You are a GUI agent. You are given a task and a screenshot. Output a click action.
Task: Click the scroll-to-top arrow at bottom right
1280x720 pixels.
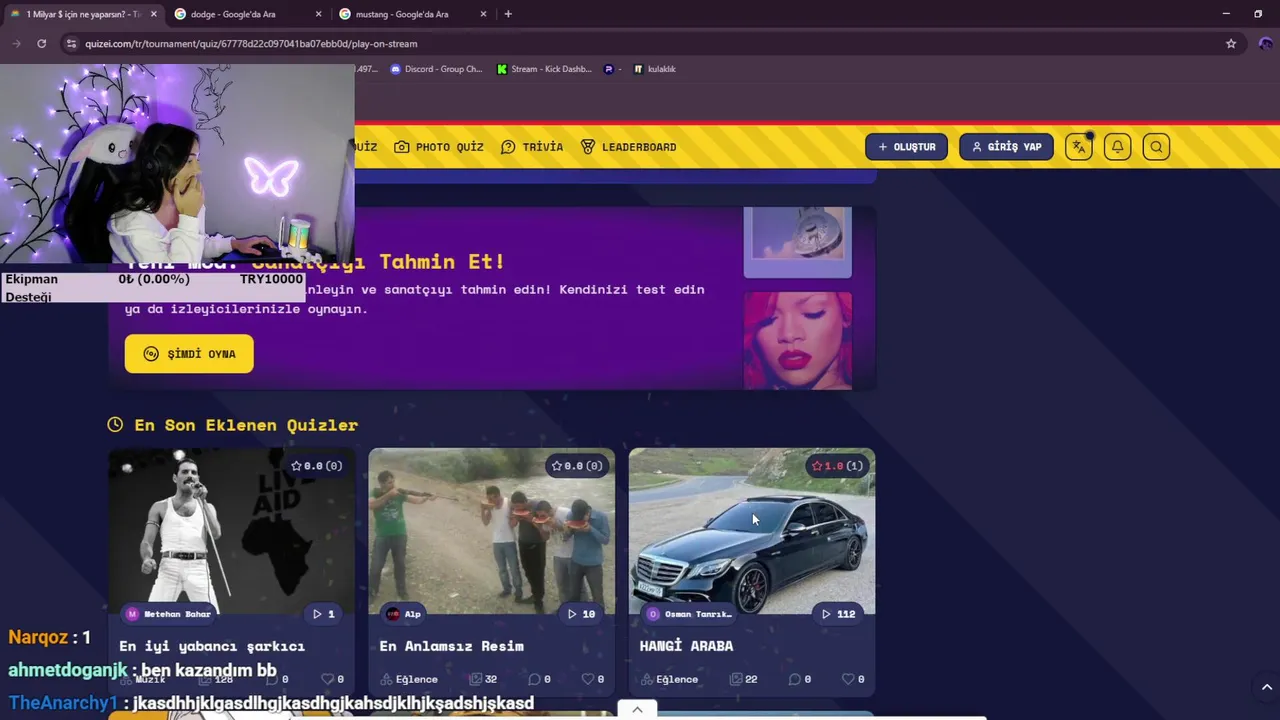pyautogui.click(x=1266, y=687)
